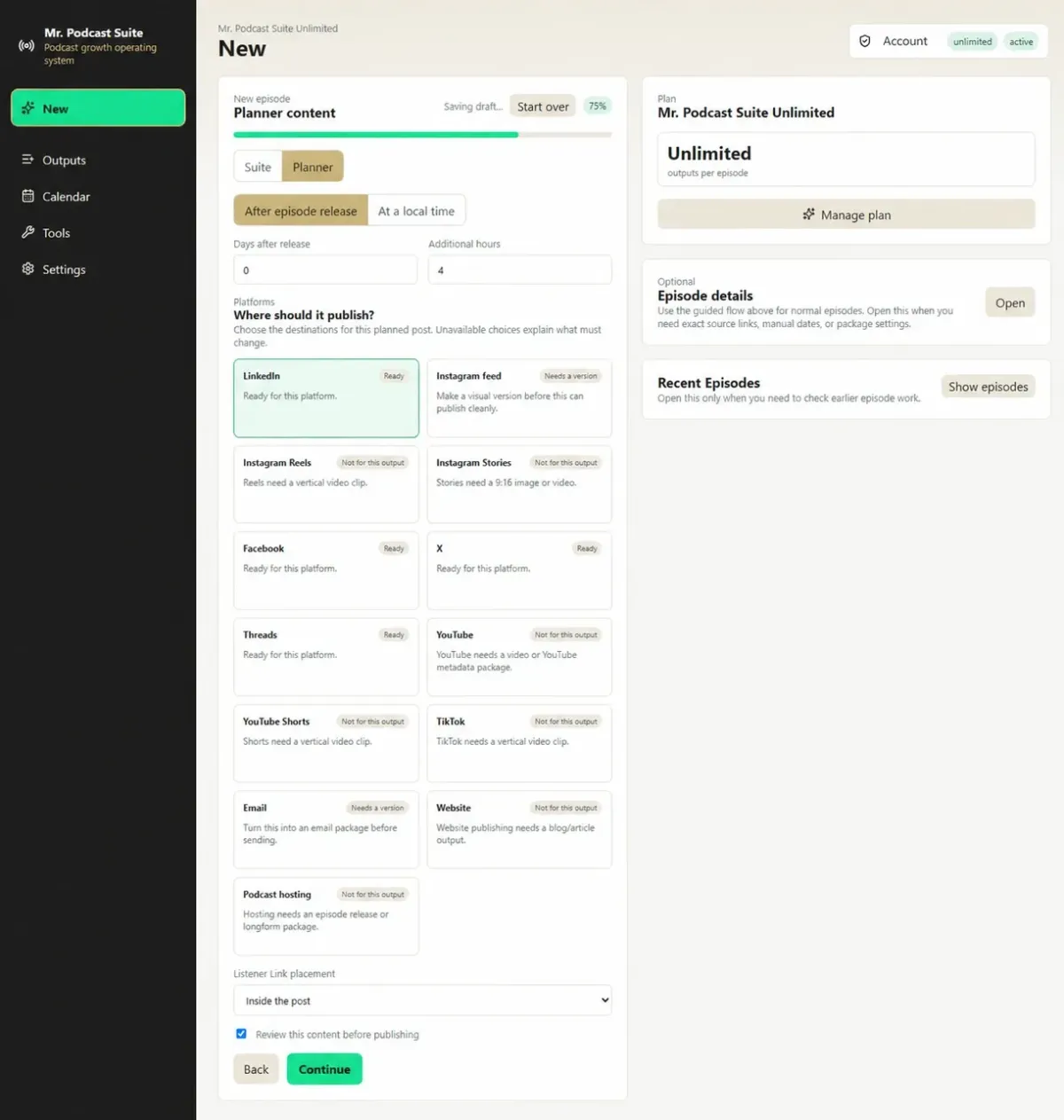This screenshot has height=1120, width=1064.
Task: Click the Start over button
Action: [543, 106]
